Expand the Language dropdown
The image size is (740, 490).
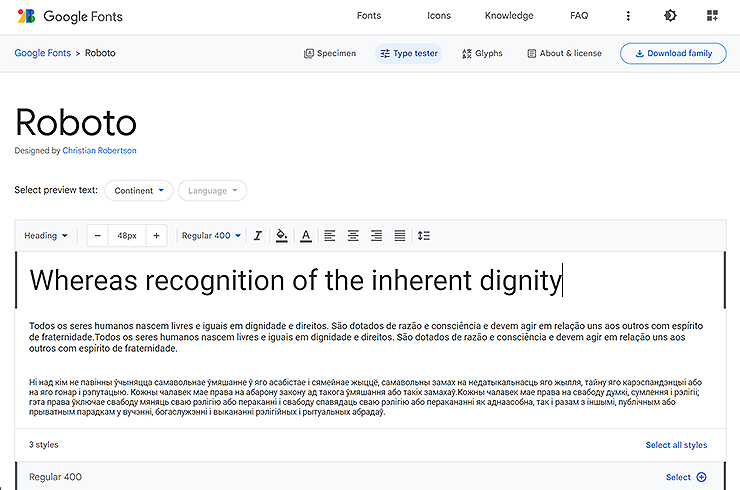(x=212, y=190)
